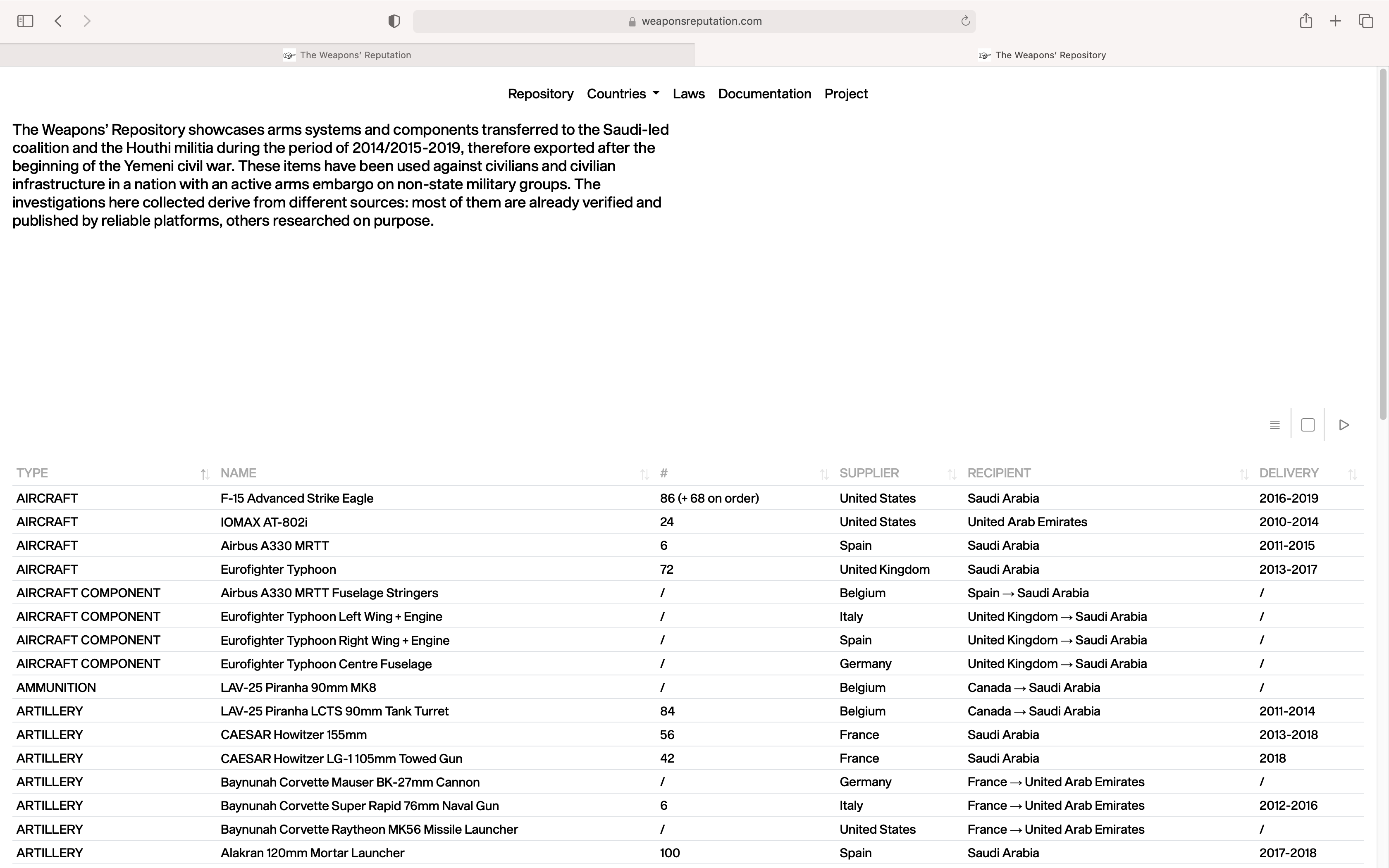The image size is (1389, 868).
Task: Switch to square grid view
Action: pos(1308,425)
